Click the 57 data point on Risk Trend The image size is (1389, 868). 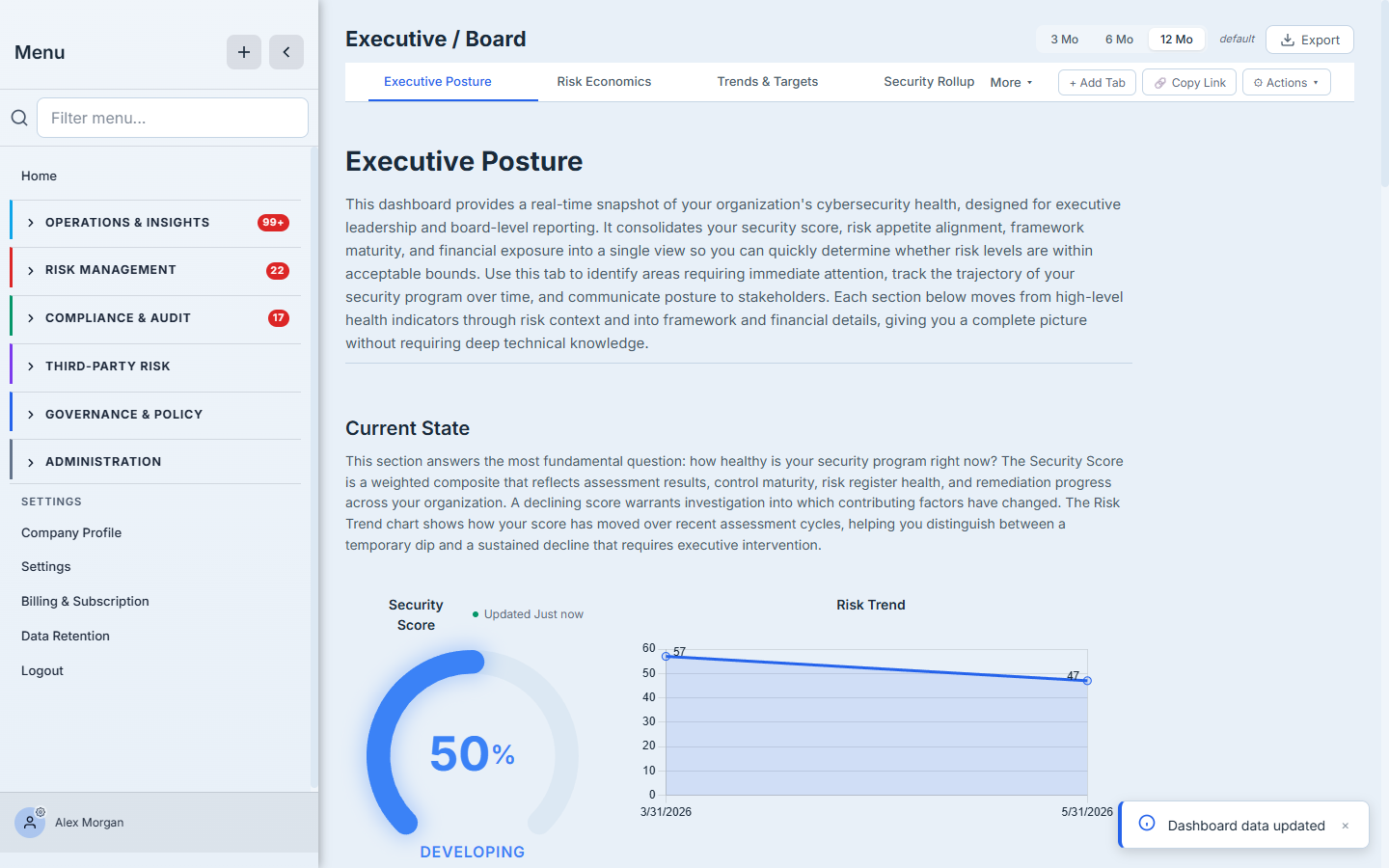(x=667, y=656)
